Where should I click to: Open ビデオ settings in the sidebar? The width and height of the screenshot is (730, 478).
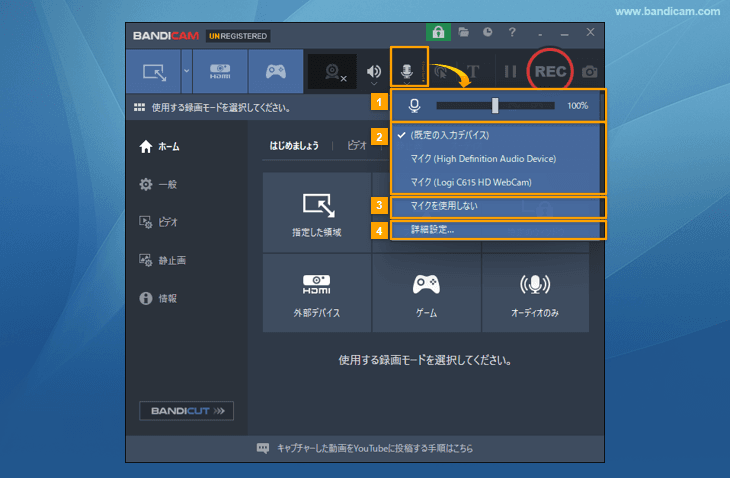click(158, 222)
